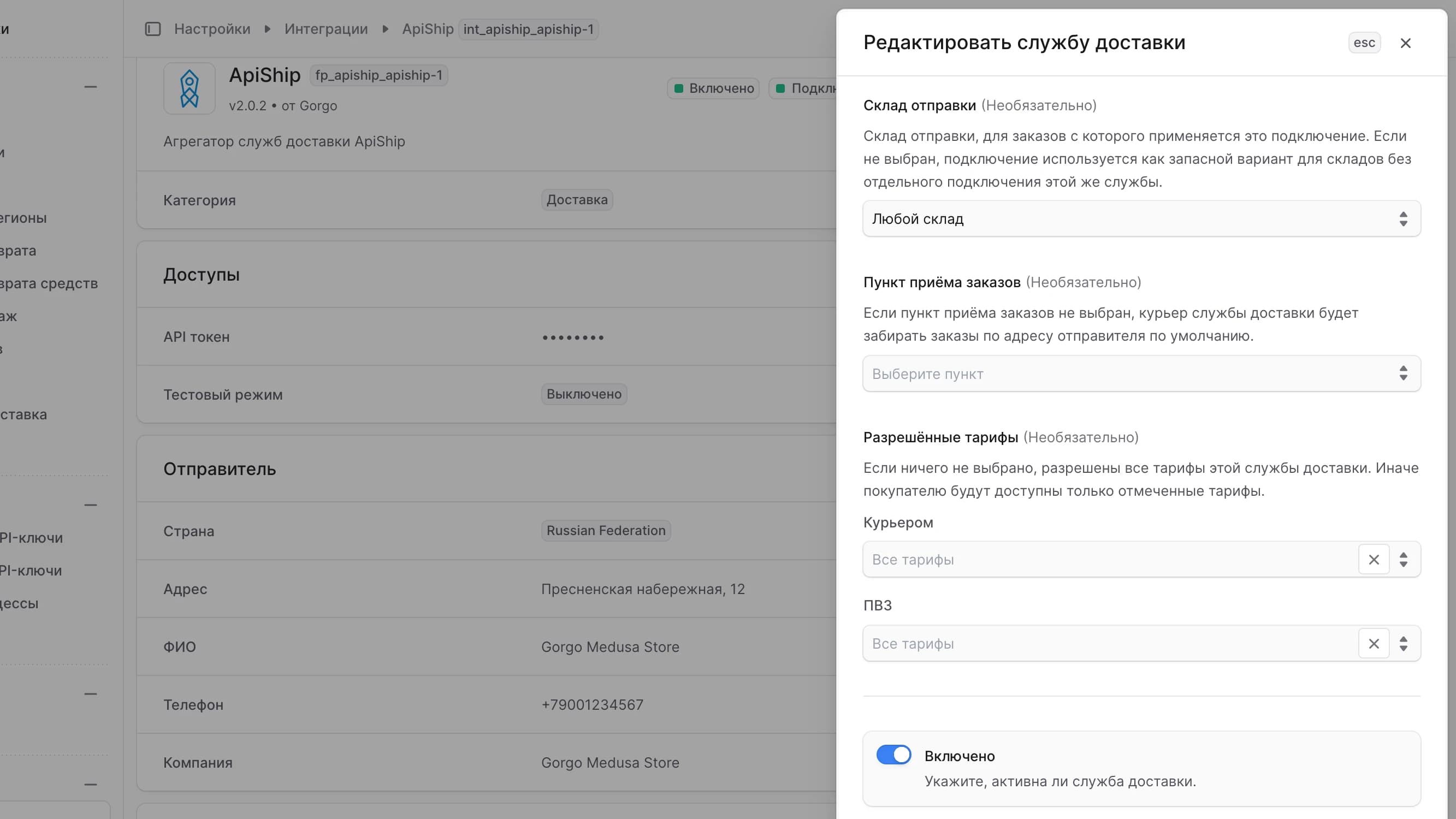Viewport: 1456px width, 819px height.
Task: Expand ПВЗ tariffs list via arrows
Action: [1404, 644]
